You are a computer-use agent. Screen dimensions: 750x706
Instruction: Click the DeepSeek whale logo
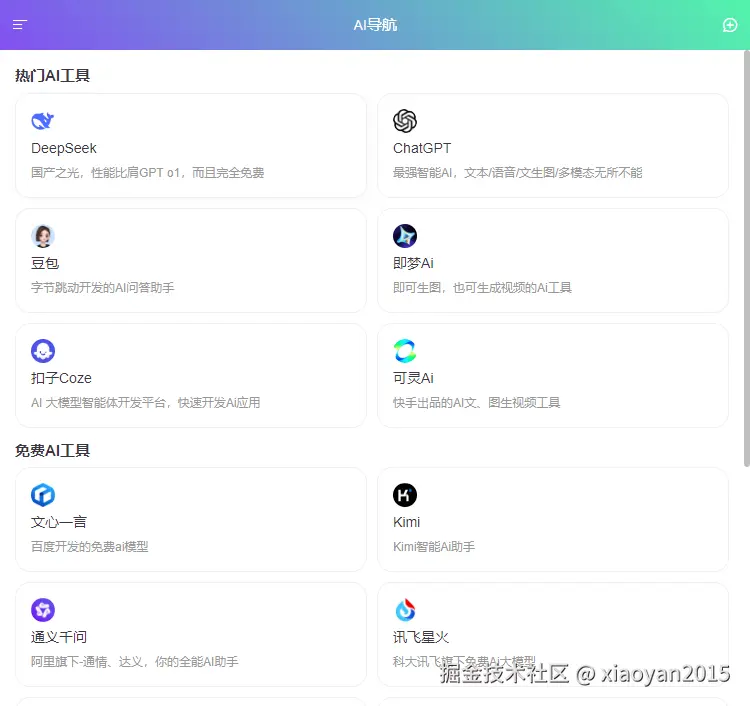pos(43,121)
